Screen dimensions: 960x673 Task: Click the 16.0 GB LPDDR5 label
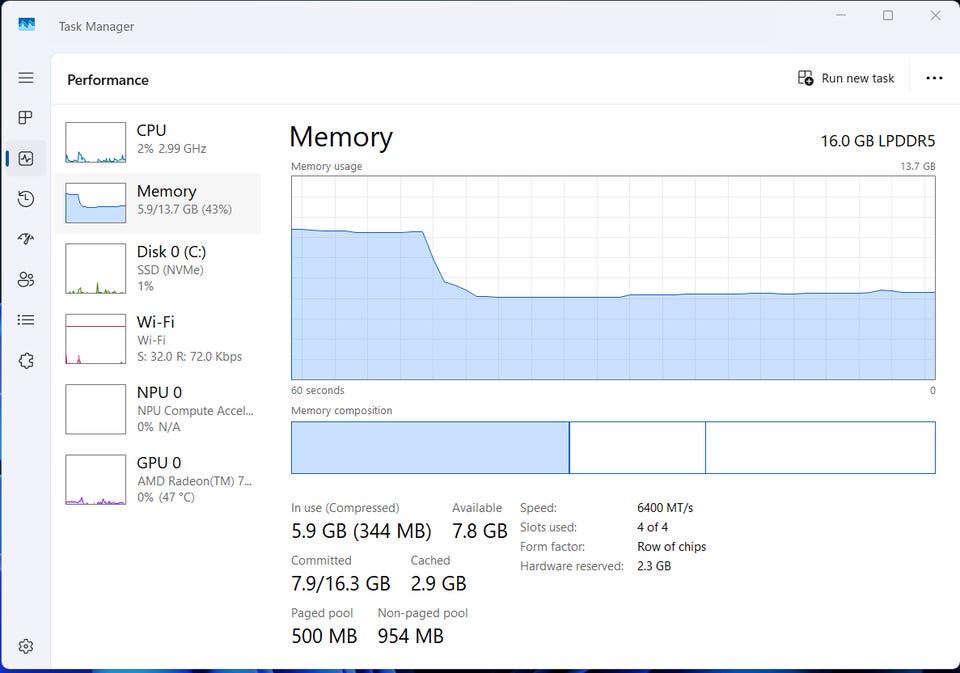point(877,141)
